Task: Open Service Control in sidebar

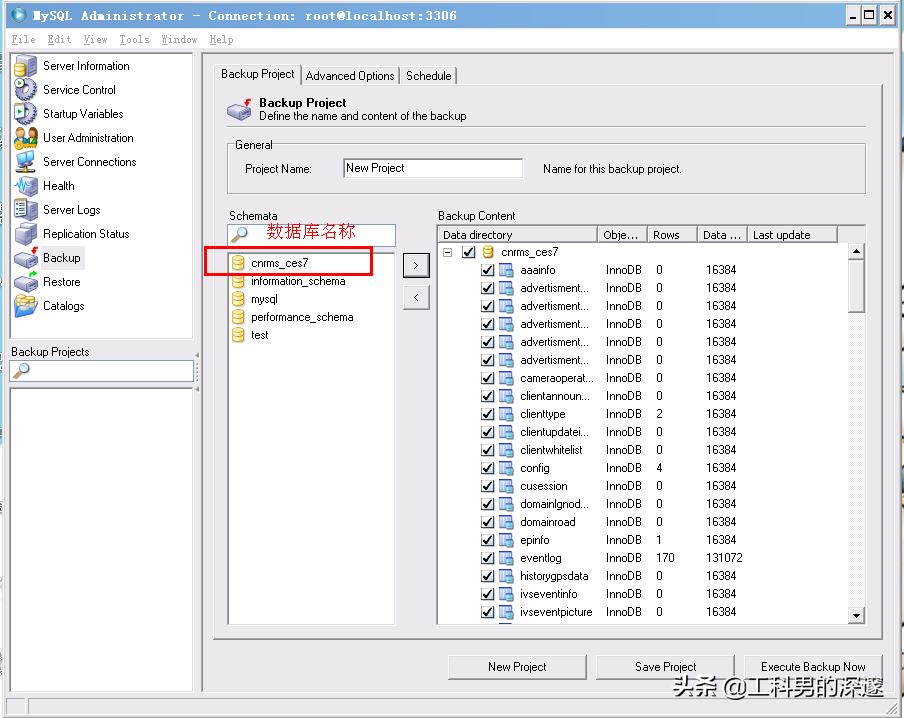Action: (25, 90)
